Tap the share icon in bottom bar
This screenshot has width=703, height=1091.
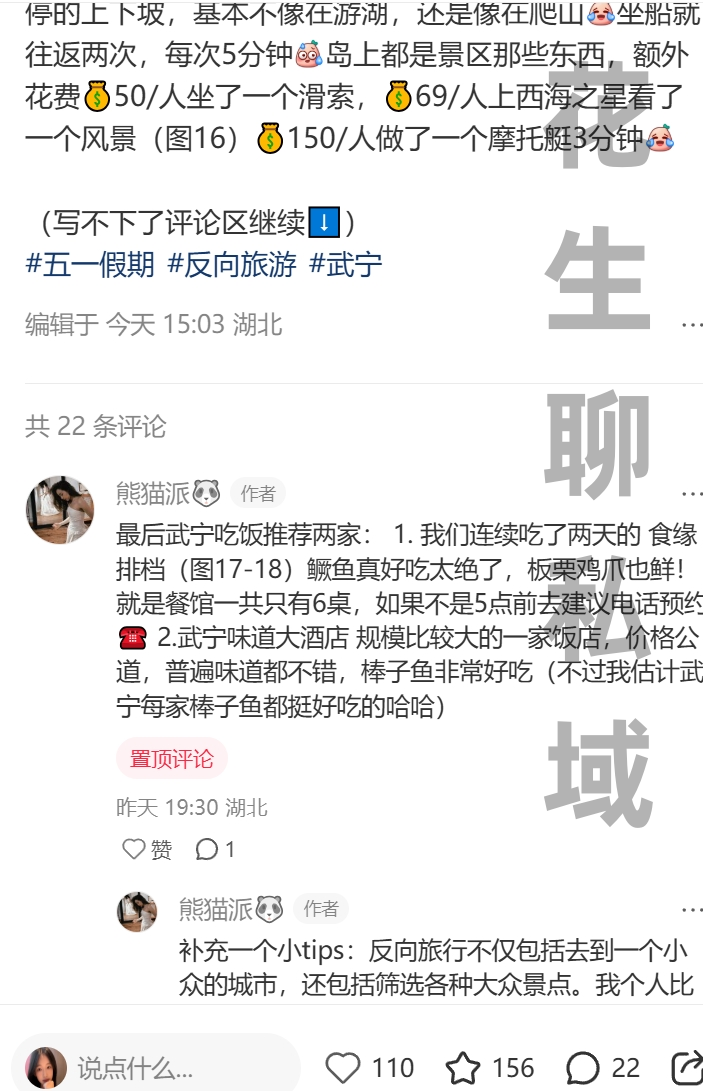pos(687,1068)
